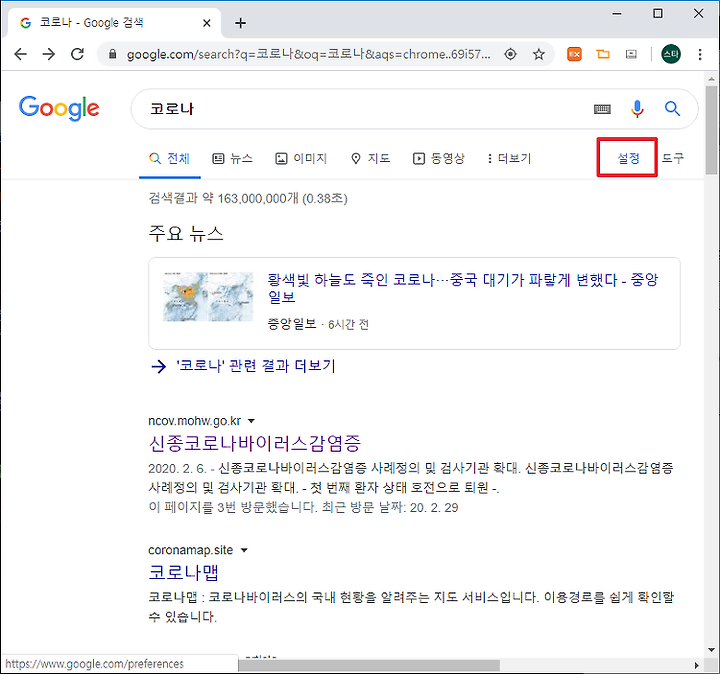The height and width of the screenshot is (674, 720).
Task: Click the lock icon in the address bar
Action: tap(112, 54)
